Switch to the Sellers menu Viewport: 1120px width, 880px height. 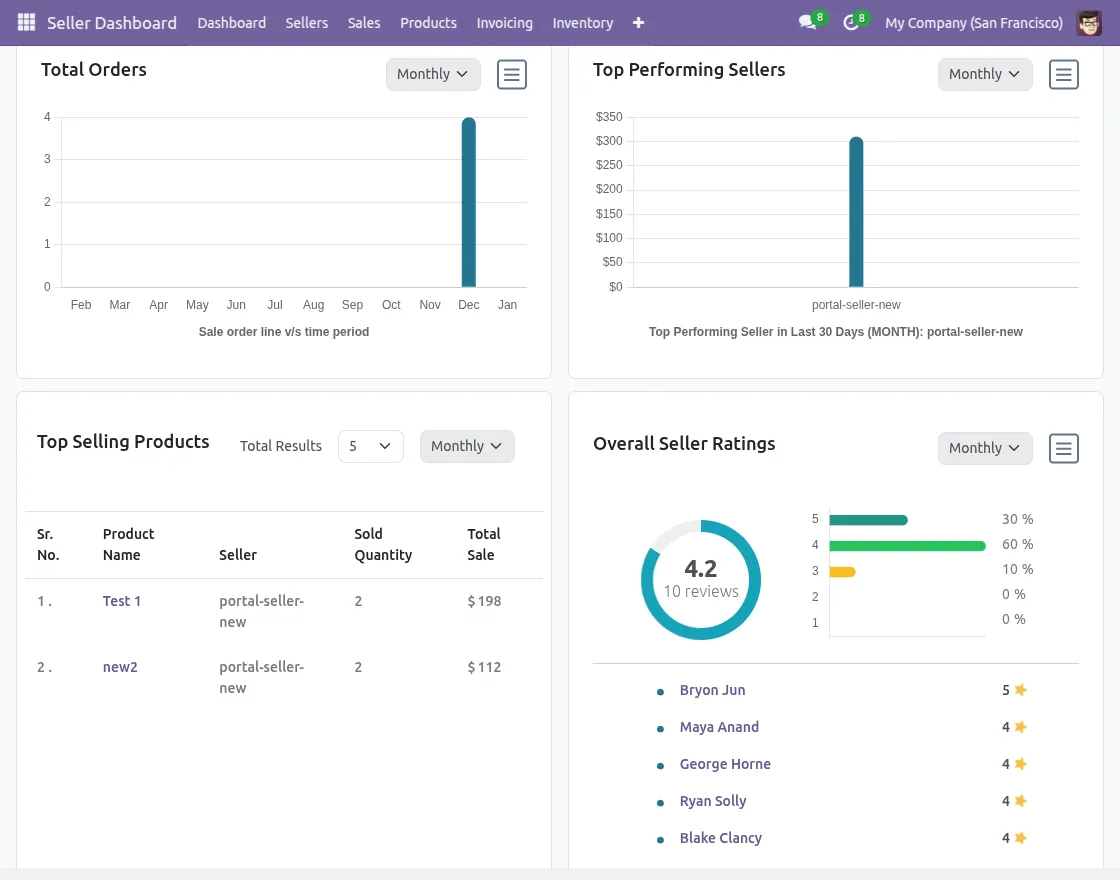pyautogui.click(x=306, y=22)
